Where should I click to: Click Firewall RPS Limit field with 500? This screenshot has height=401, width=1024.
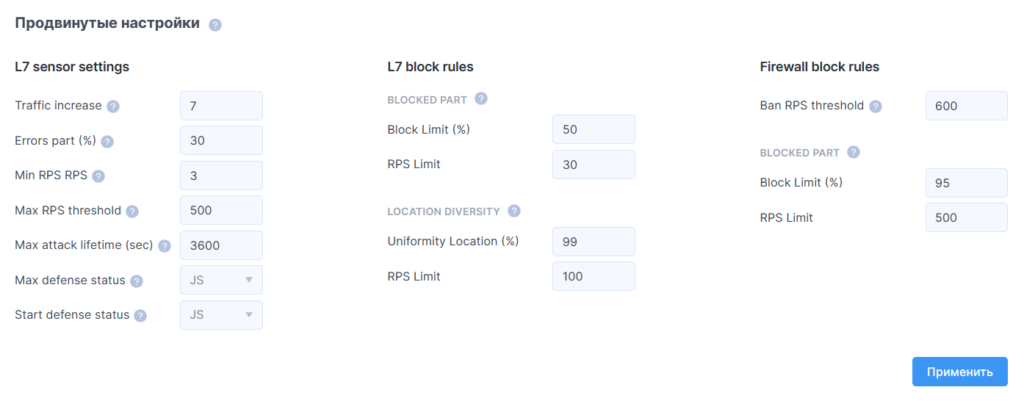967,217
